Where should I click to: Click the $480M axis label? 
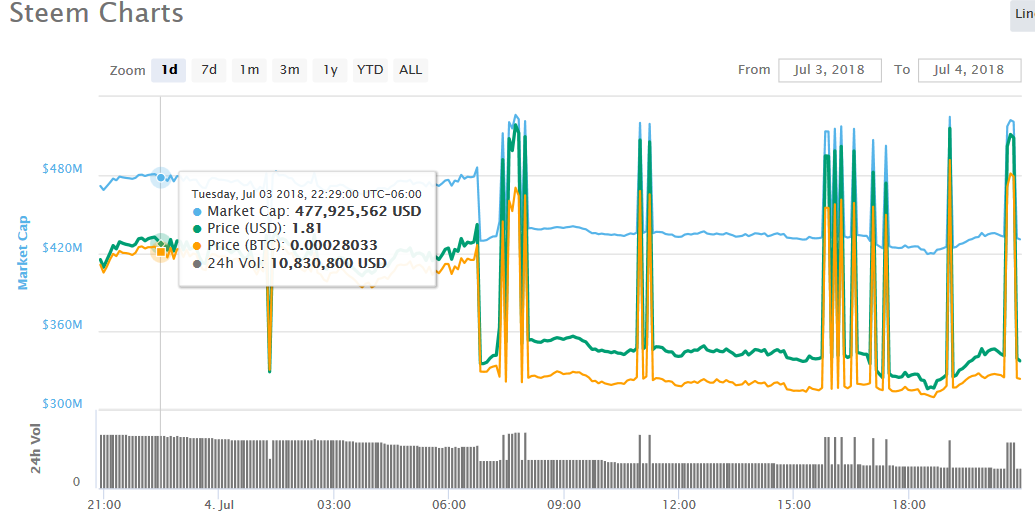click(x=63, y=169)
